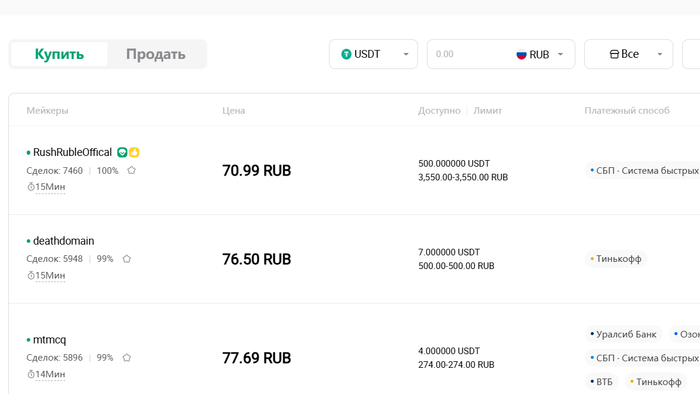Switch to the Купить tab
The image size is (700, 394).
pos(59,54)
